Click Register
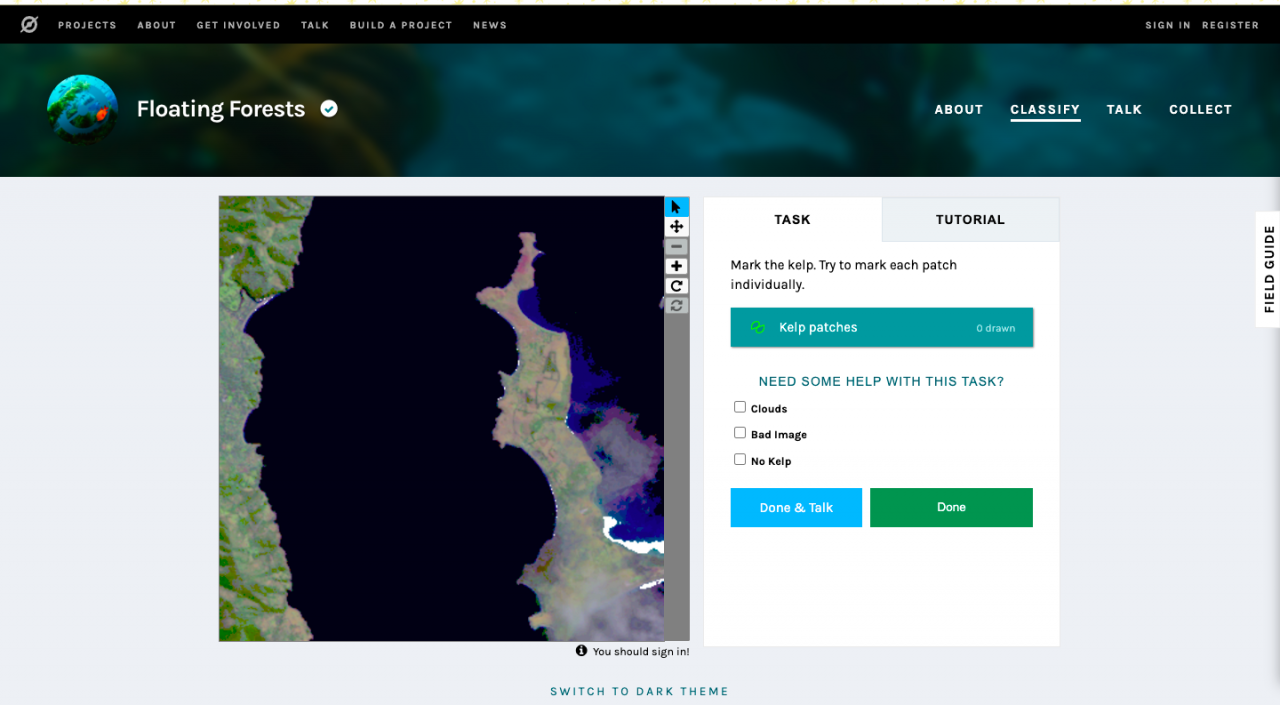The image size is (1280, 705). [x=1231, y=25]
